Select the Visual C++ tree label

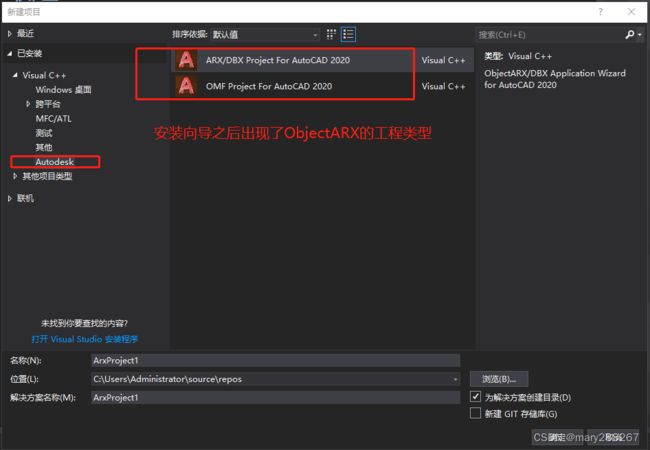point(44,75)
